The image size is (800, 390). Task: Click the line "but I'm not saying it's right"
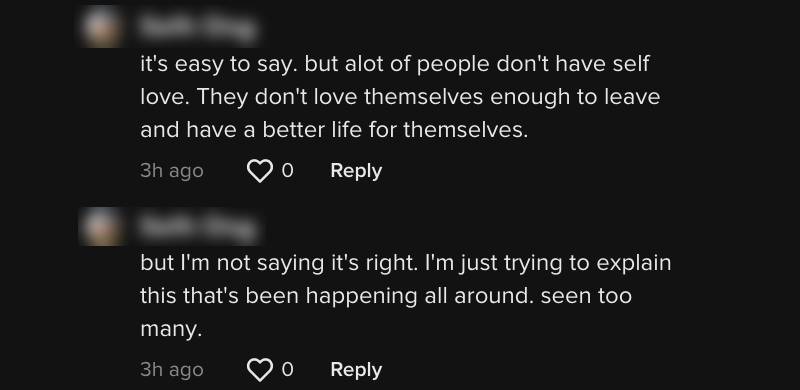406,264
